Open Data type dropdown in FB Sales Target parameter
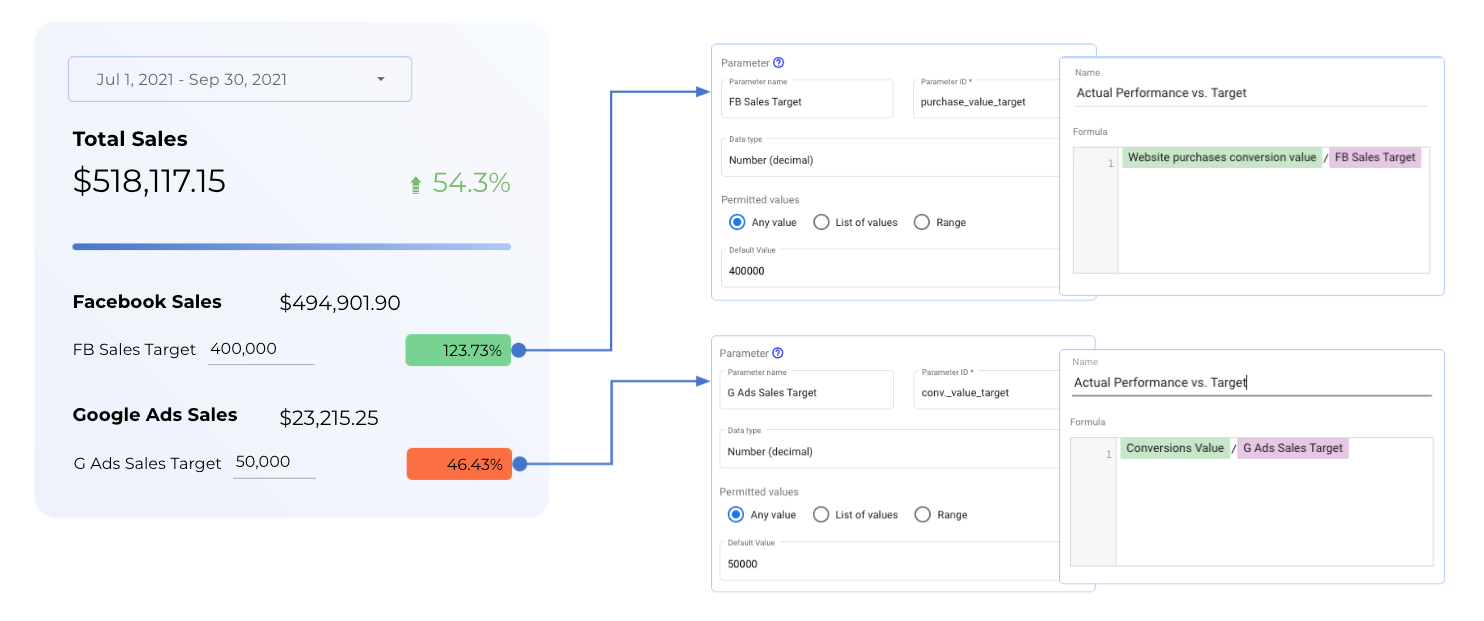Screen dimensions: 1484x621 coord(890,158)
